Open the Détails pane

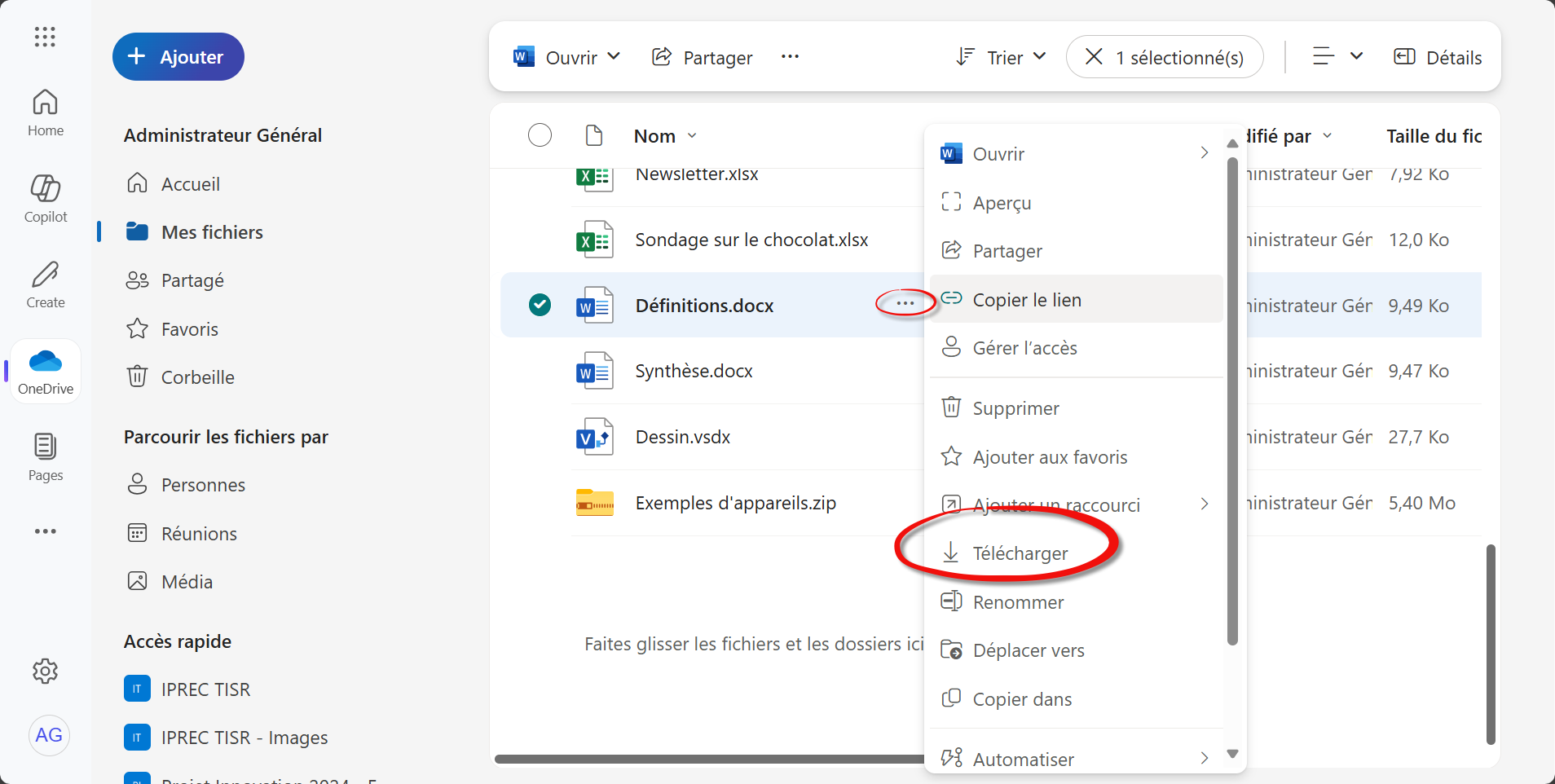(1438, 57)
